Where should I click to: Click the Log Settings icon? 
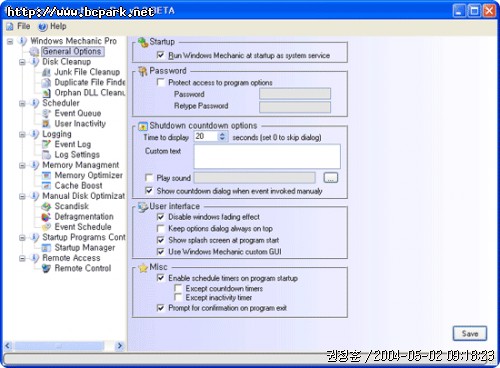(46, 155)
